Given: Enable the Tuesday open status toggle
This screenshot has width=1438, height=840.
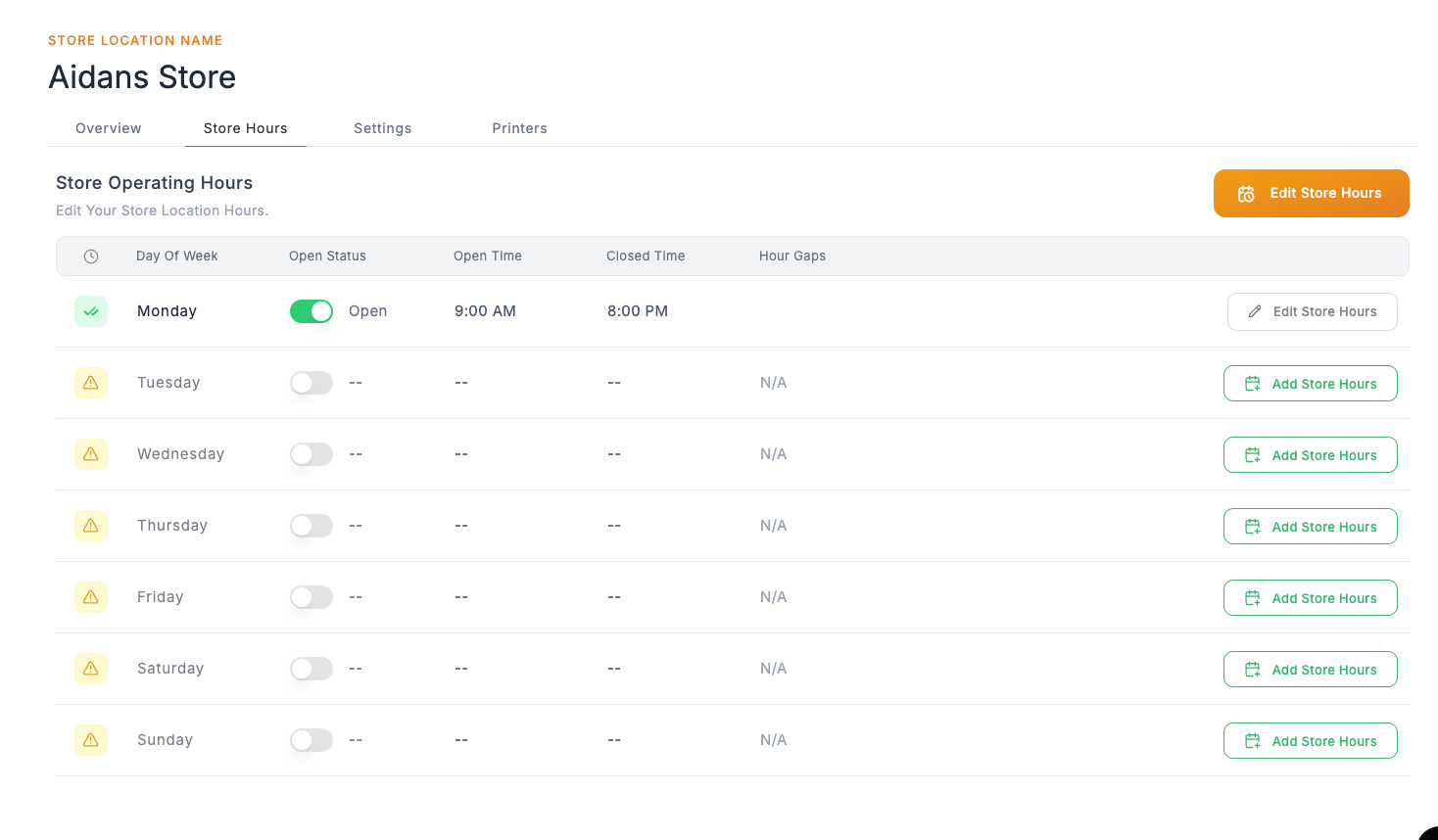Looking at the screenshot, I should coord(311,382).
